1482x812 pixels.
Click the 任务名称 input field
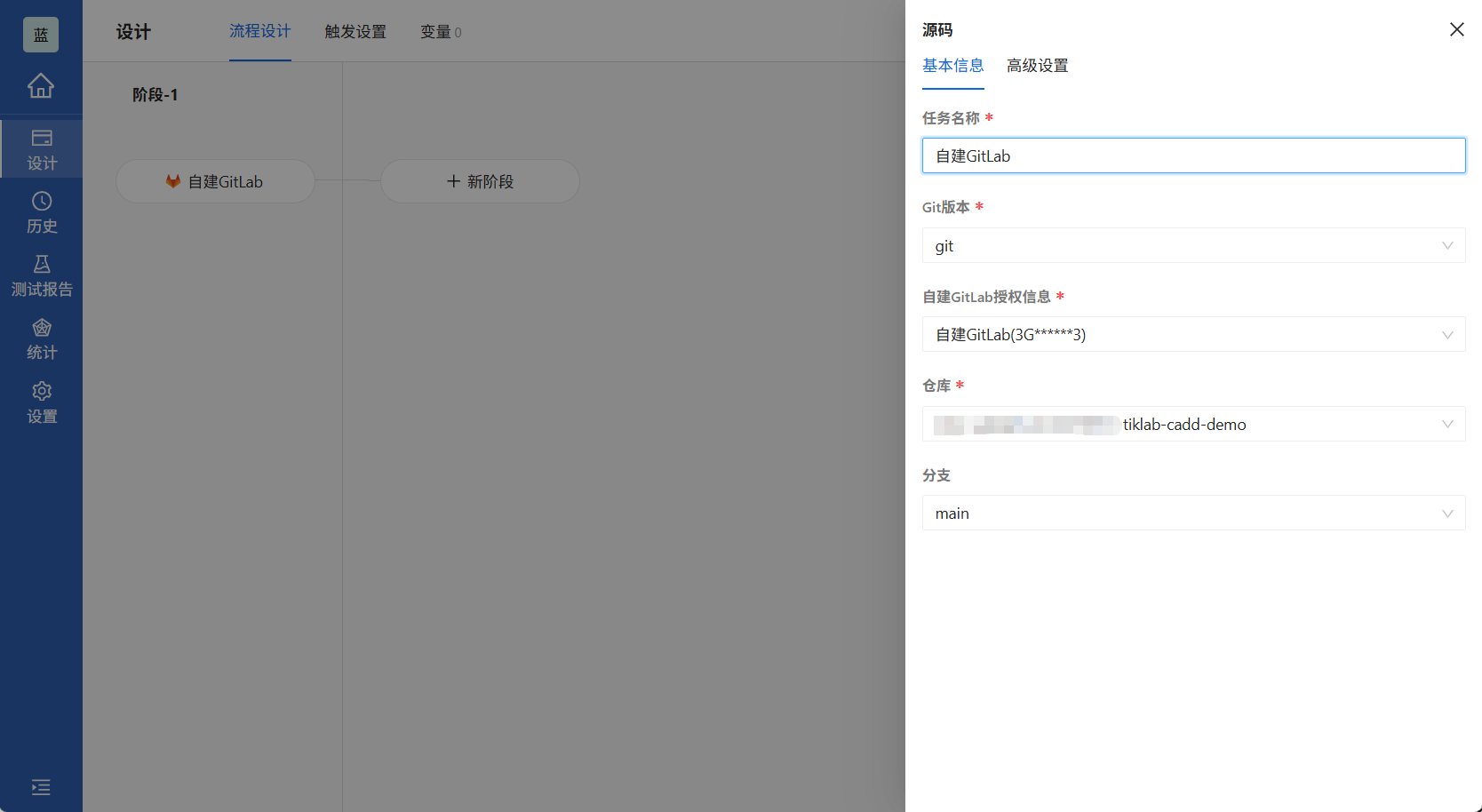(1193, 155)
